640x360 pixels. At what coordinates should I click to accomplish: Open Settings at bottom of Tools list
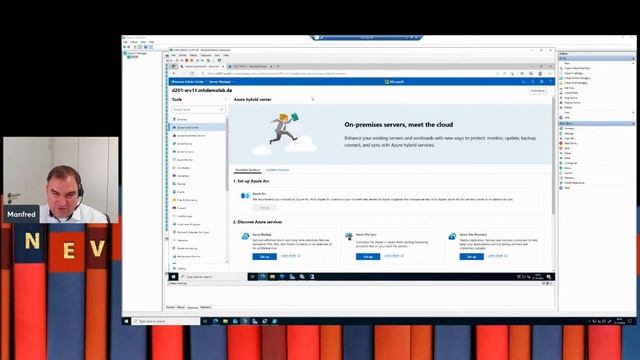coord(181,269)
